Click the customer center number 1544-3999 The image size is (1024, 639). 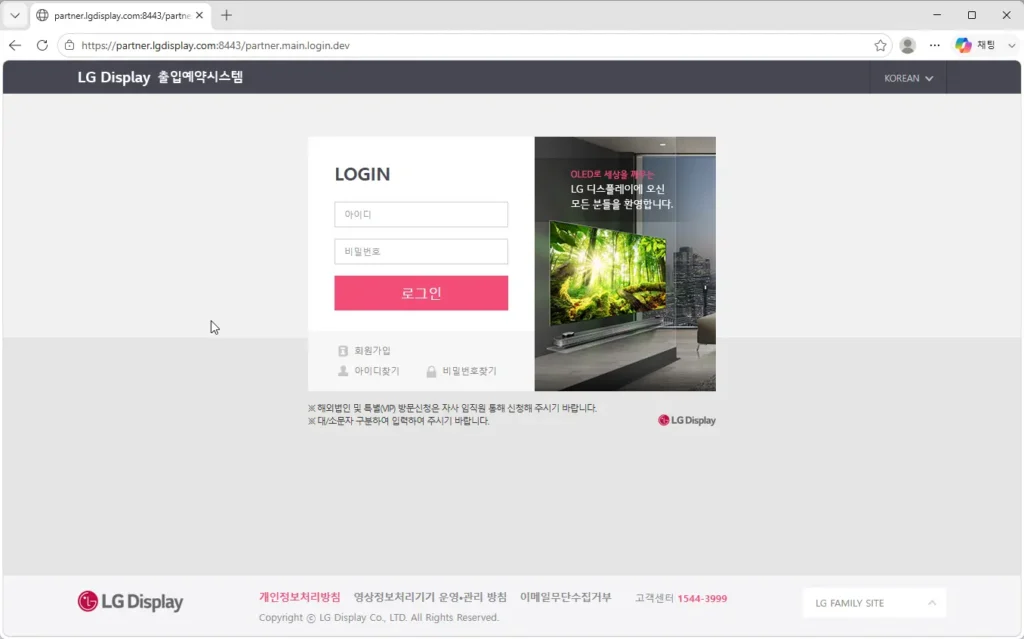pos(702,598)
